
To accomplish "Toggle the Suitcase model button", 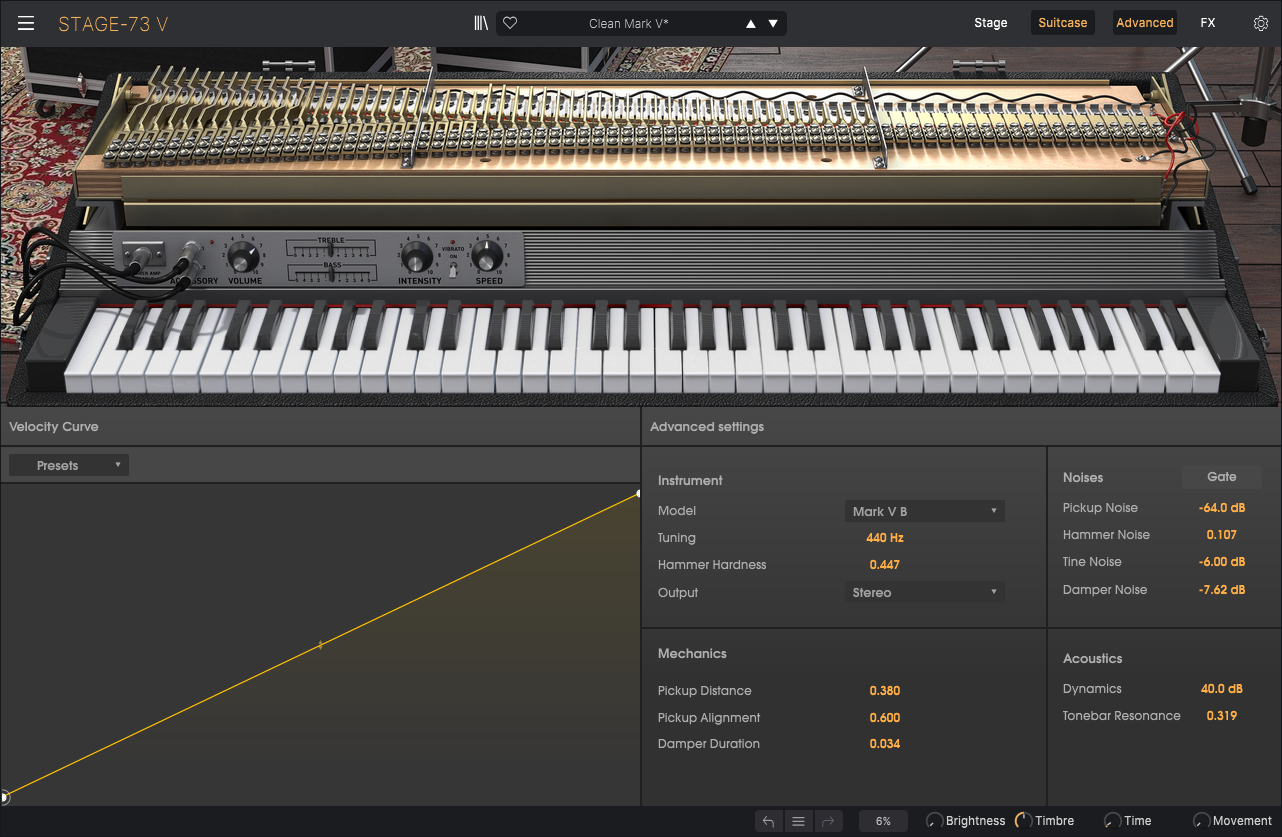I will pos(1062,23).
